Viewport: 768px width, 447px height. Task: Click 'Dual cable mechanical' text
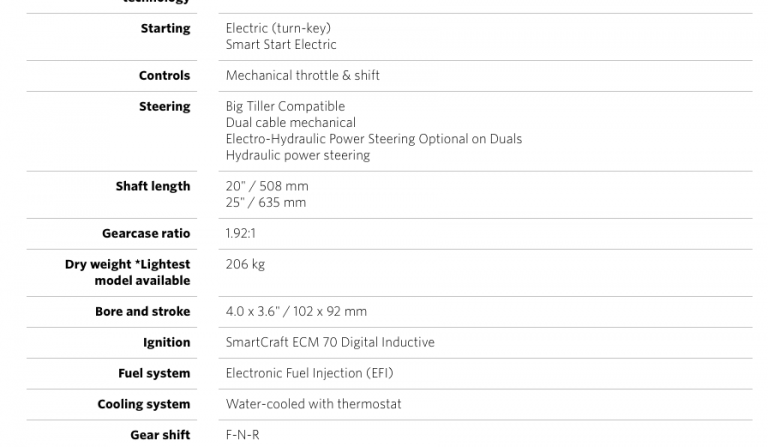(291, 122)
